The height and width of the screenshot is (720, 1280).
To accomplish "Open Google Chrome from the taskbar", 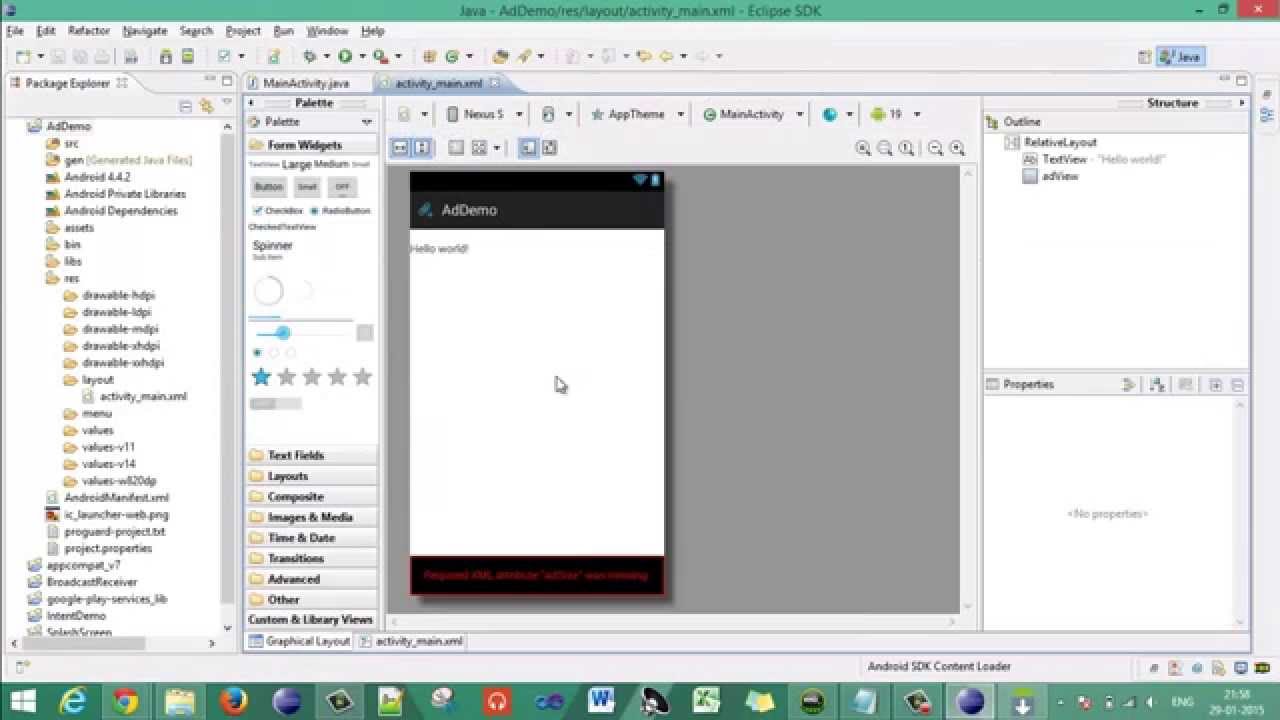I will click(126, 702).
